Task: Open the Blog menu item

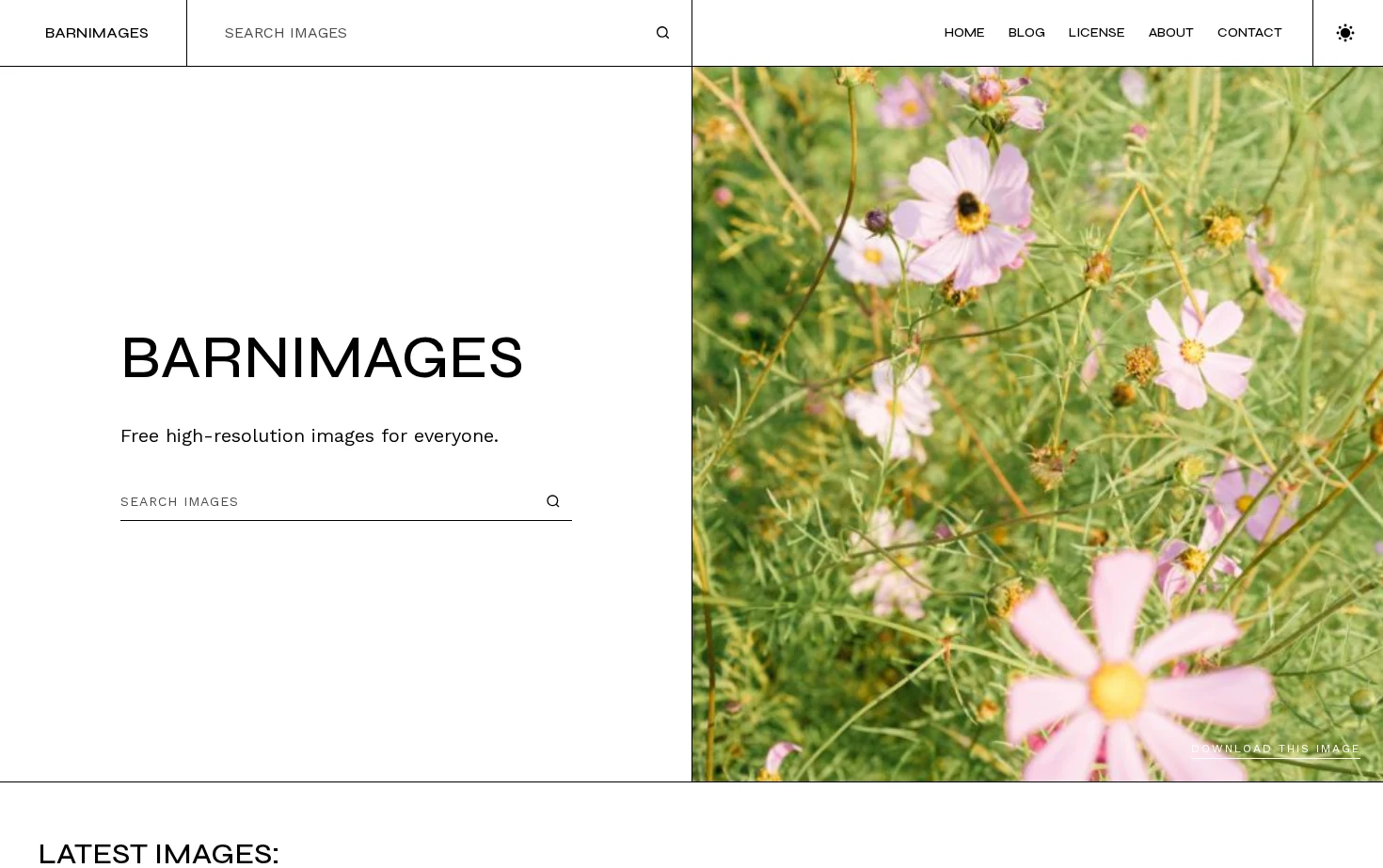Action: pos(1026,33)
